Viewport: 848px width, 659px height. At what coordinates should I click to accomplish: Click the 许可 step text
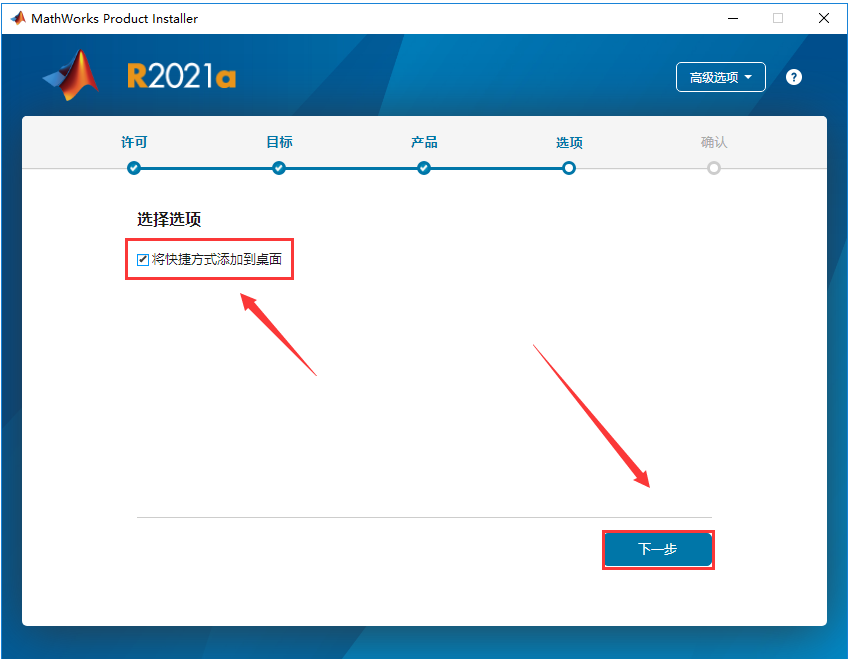click(x=134, y=142)
